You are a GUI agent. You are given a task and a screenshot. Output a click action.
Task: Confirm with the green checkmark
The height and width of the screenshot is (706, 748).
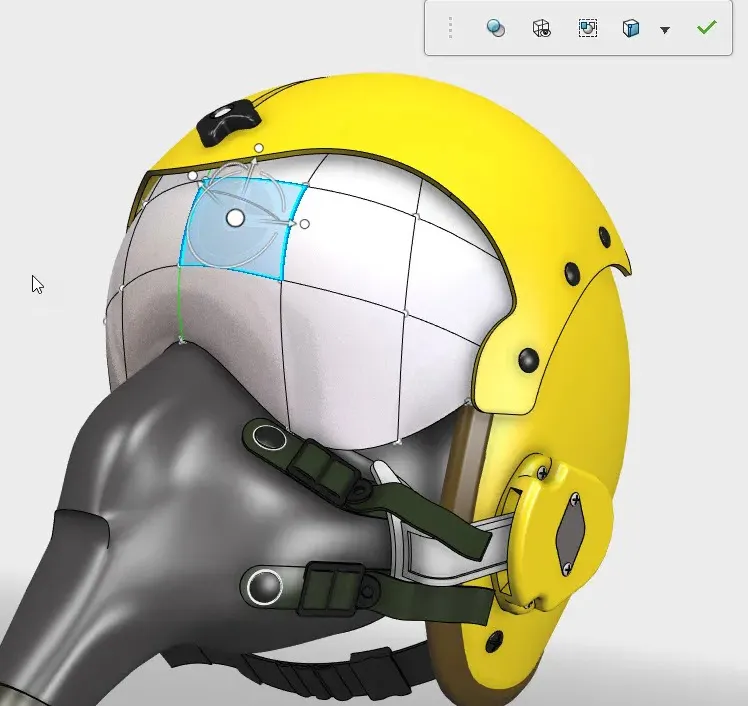[x=706, y=27]
